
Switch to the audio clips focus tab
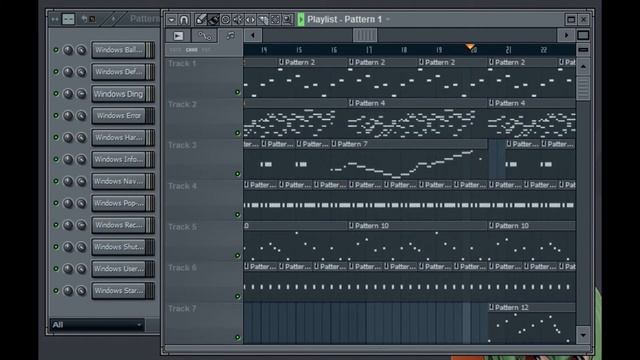click(x=178, y=36)
